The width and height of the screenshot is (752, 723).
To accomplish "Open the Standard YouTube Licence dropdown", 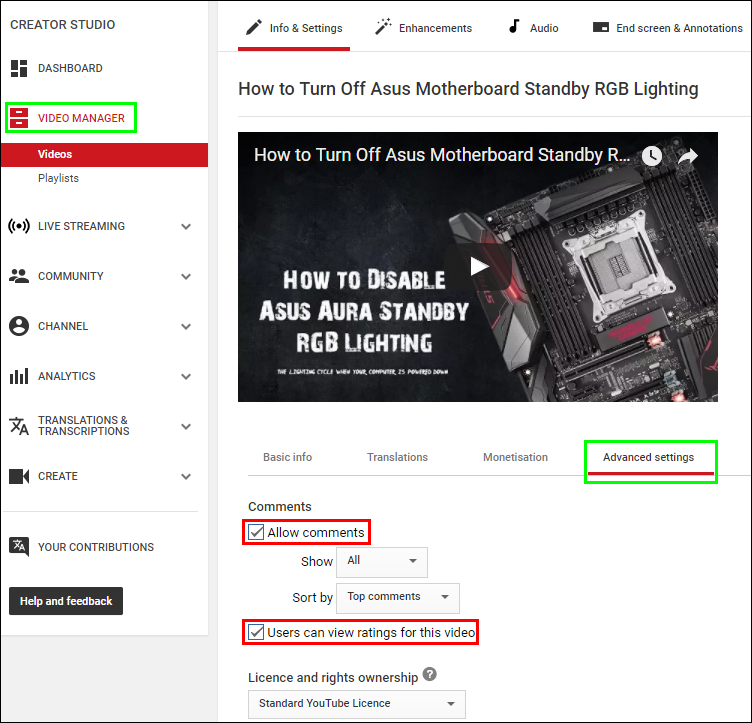I will coord(356,704).
